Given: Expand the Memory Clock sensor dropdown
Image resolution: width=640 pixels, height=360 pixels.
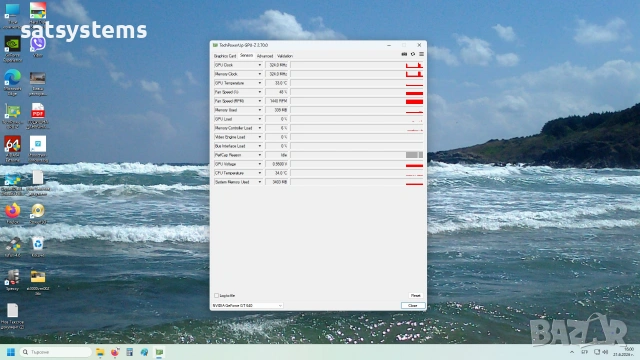Looking at the screenshot, I should click(x=260, y=74).
